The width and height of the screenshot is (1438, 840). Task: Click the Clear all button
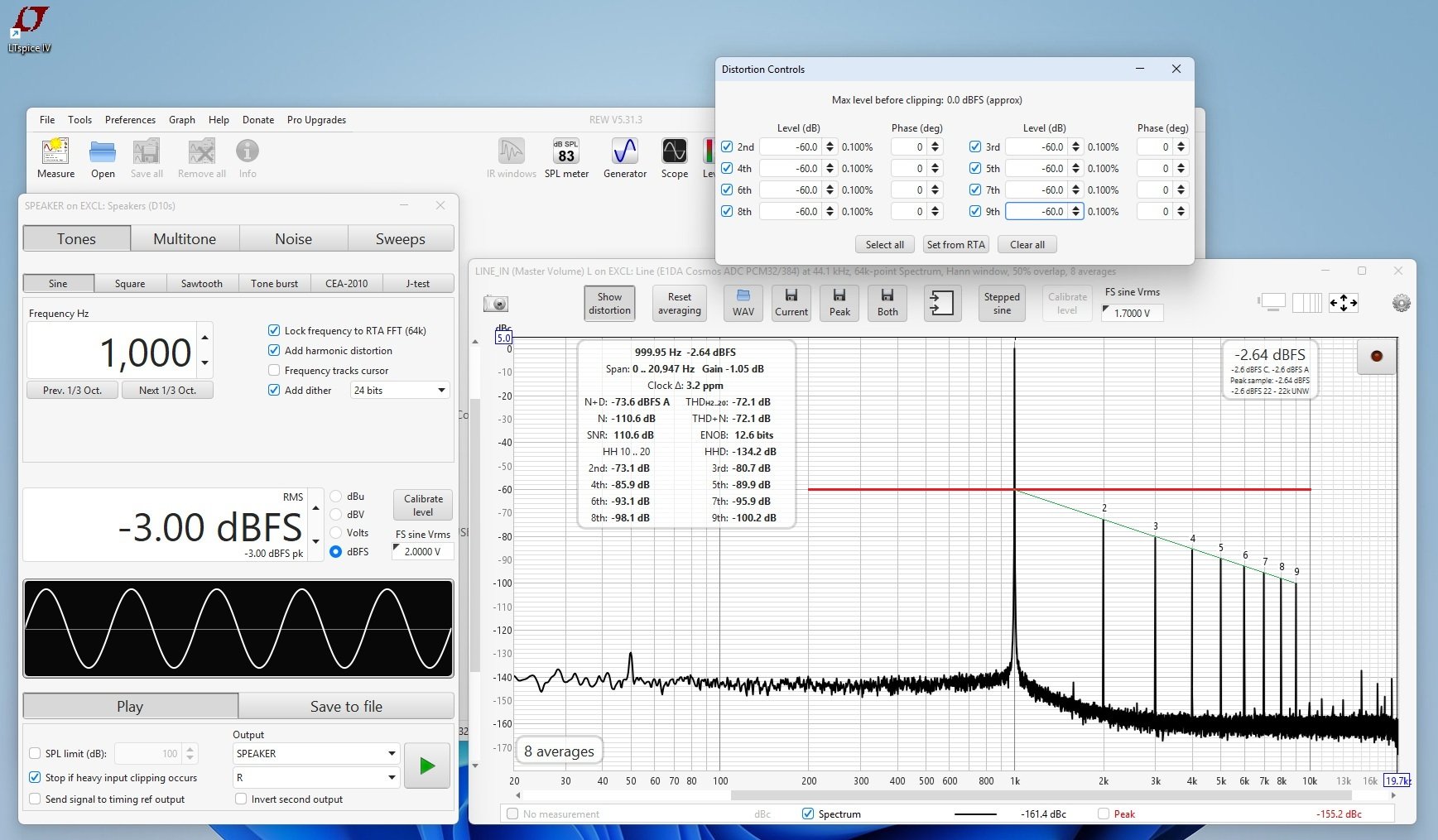(1027, 244)
